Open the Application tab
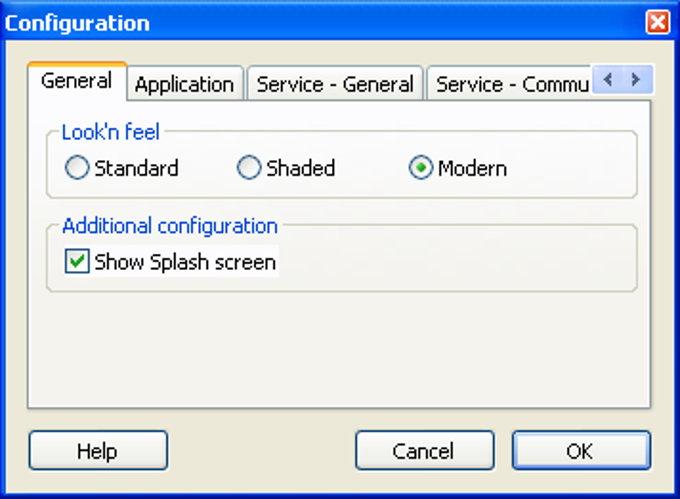The width and height of the screenshot is (680, 499). (185, 84)
